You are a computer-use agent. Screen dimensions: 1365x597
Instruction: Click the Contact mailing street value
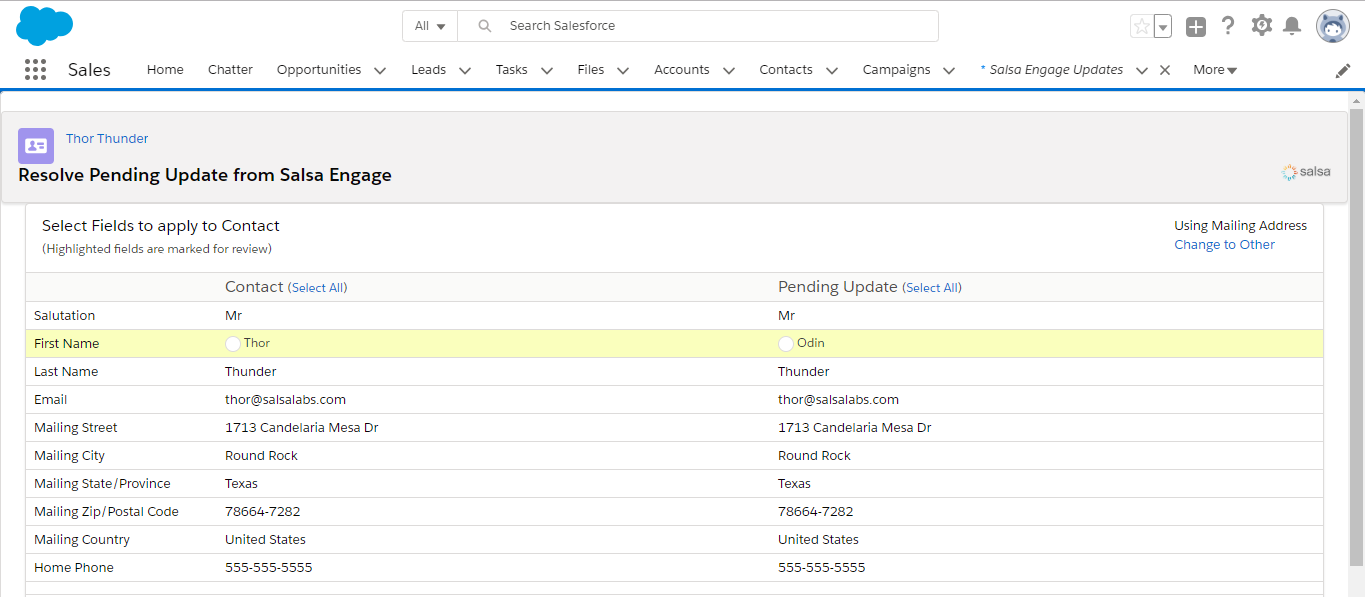pos(302,427)
